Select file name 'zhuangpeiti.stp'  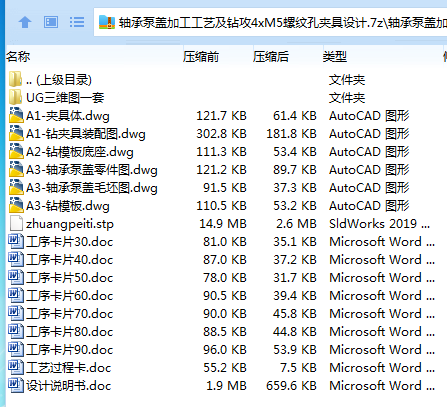coord(70,224)
